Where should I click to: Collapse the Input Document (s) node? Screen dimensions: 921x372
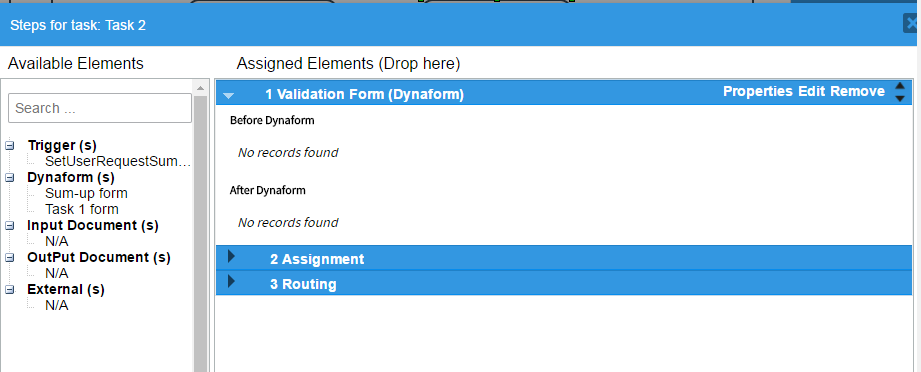click(10, 226)
